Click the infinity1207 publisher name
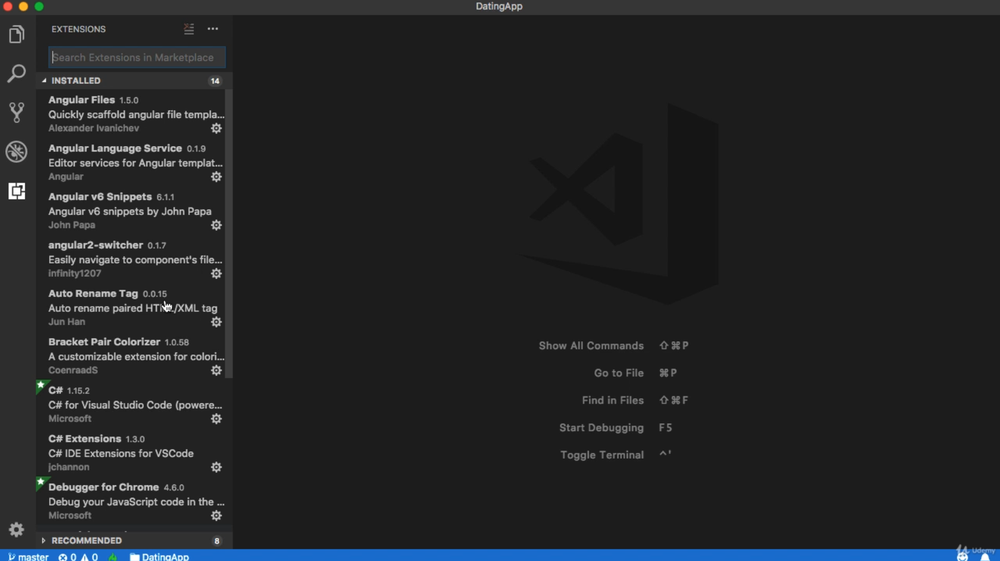The width and height of the screenshot is (1000, 561). click(x=75, y=273)
